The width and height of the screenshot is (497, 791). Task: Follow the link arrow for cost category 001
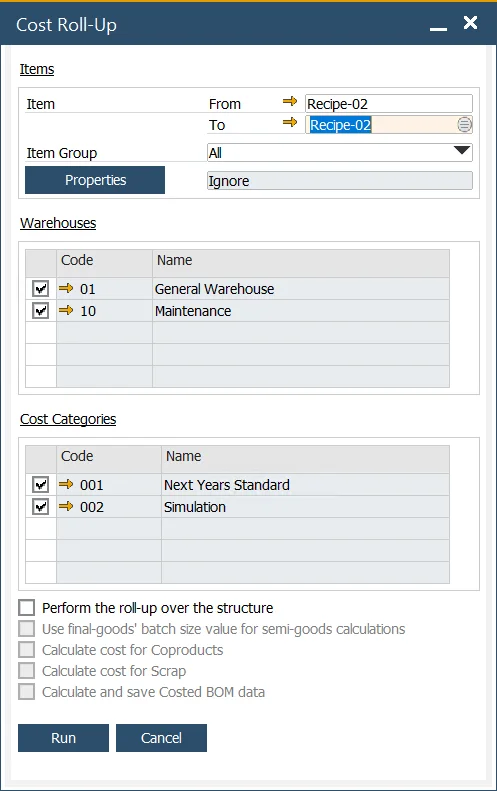pos(66,484)
